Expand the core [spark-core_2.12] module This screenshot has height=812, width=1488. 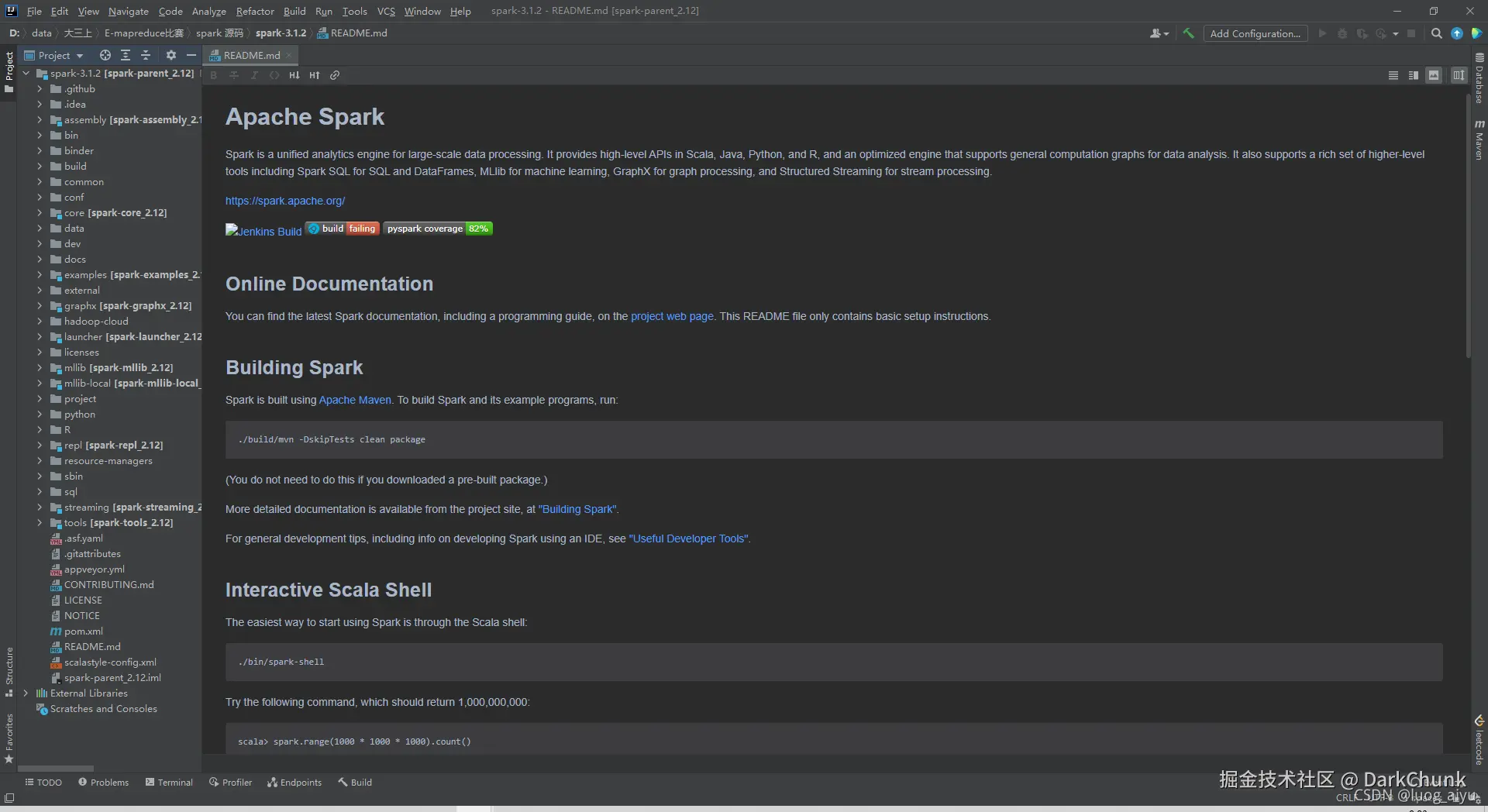[40, 212]
